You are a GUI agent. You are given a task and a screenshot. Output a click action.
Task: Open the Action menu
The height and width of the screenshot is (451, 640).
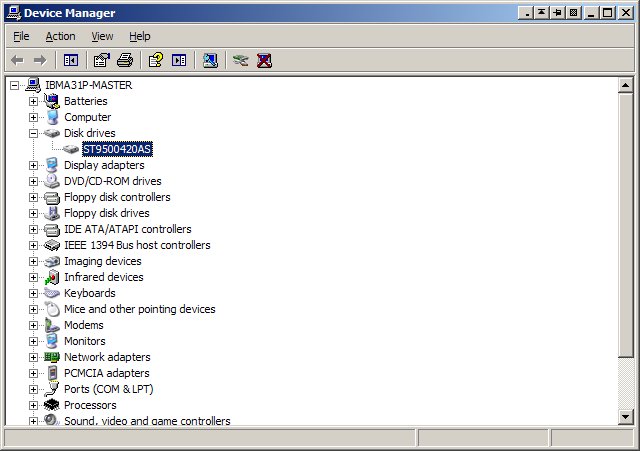[60, 36]
